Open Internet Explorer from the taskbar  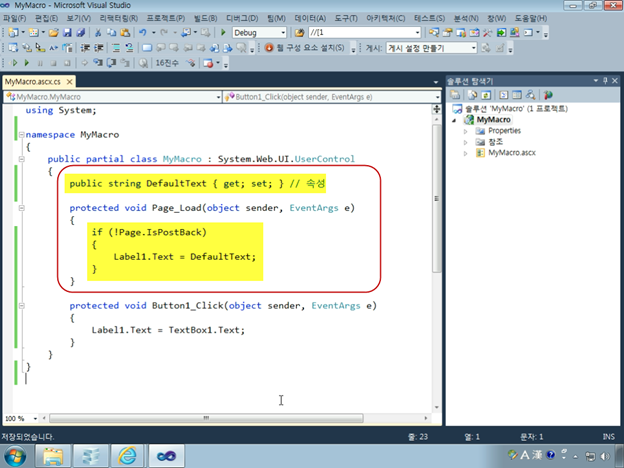127,456
